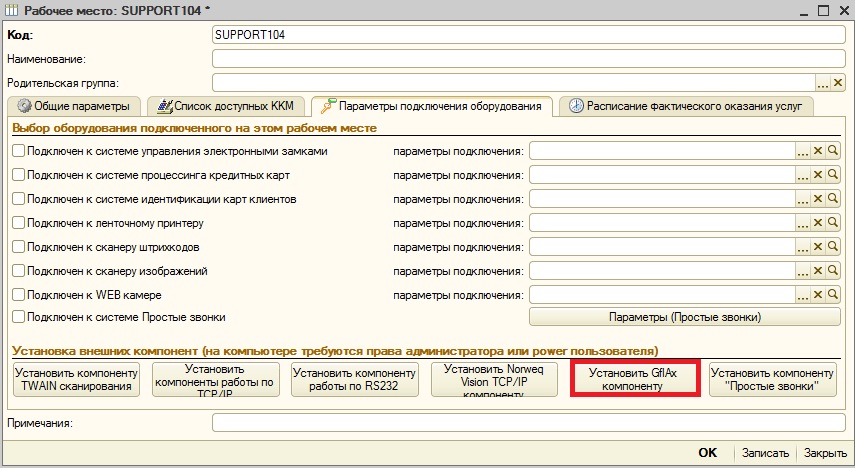Viewport: 855px width, 468px height.
Task: Click into the Примечания field
Action: (x=528, y=423)
